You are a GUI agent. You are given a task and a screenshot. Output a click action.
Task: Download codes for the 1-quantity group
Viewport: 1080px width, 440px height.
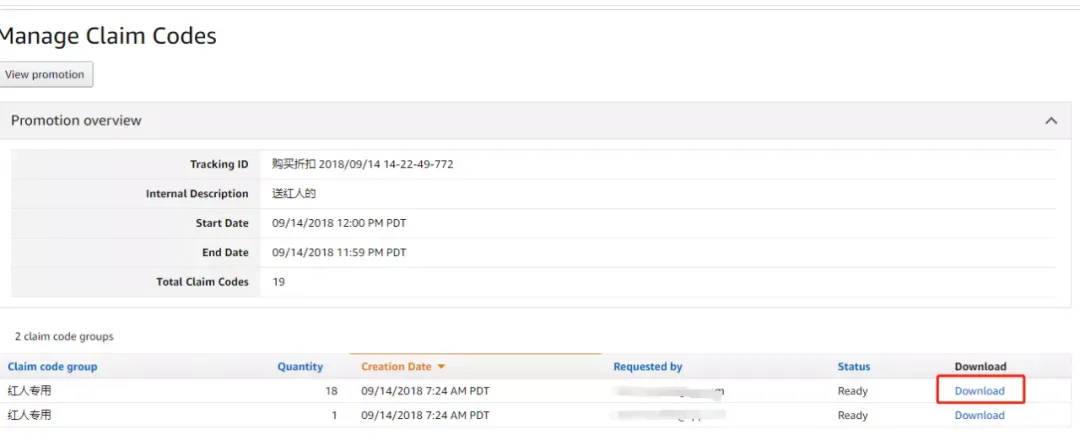coord(979,415)
